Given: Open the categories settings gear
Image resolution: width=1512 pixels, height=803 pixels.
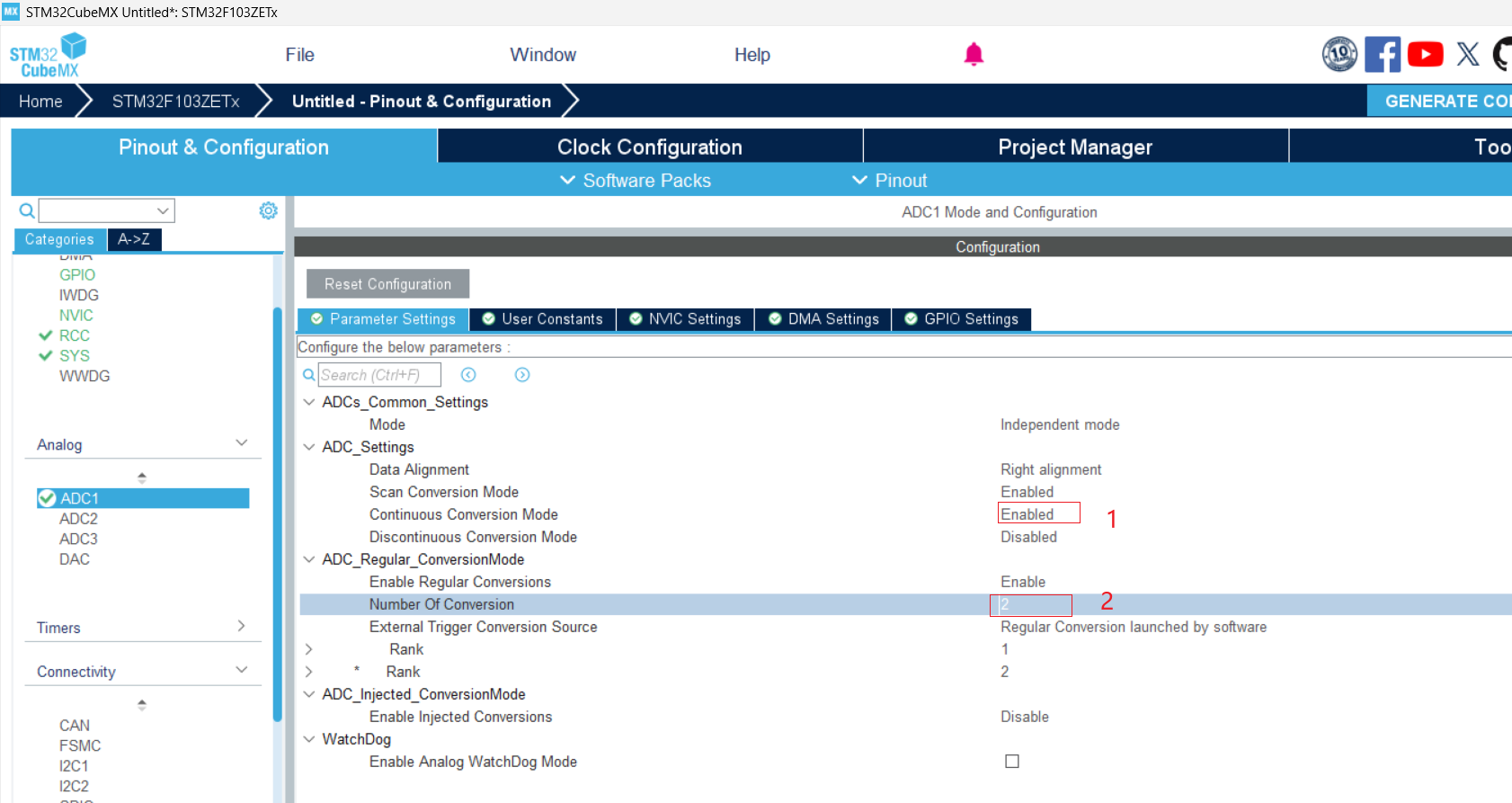Looking at the screenshot, I should [268, 210].
